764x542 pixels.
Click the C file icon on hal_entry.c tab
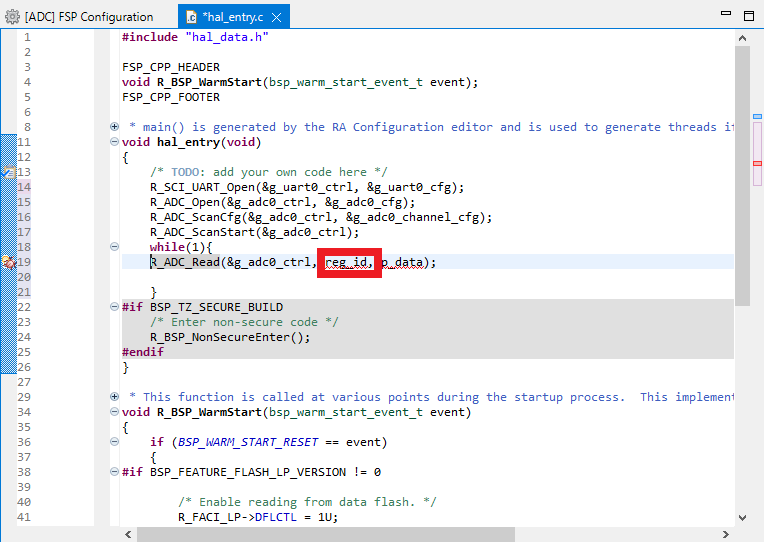pos(191,18)
